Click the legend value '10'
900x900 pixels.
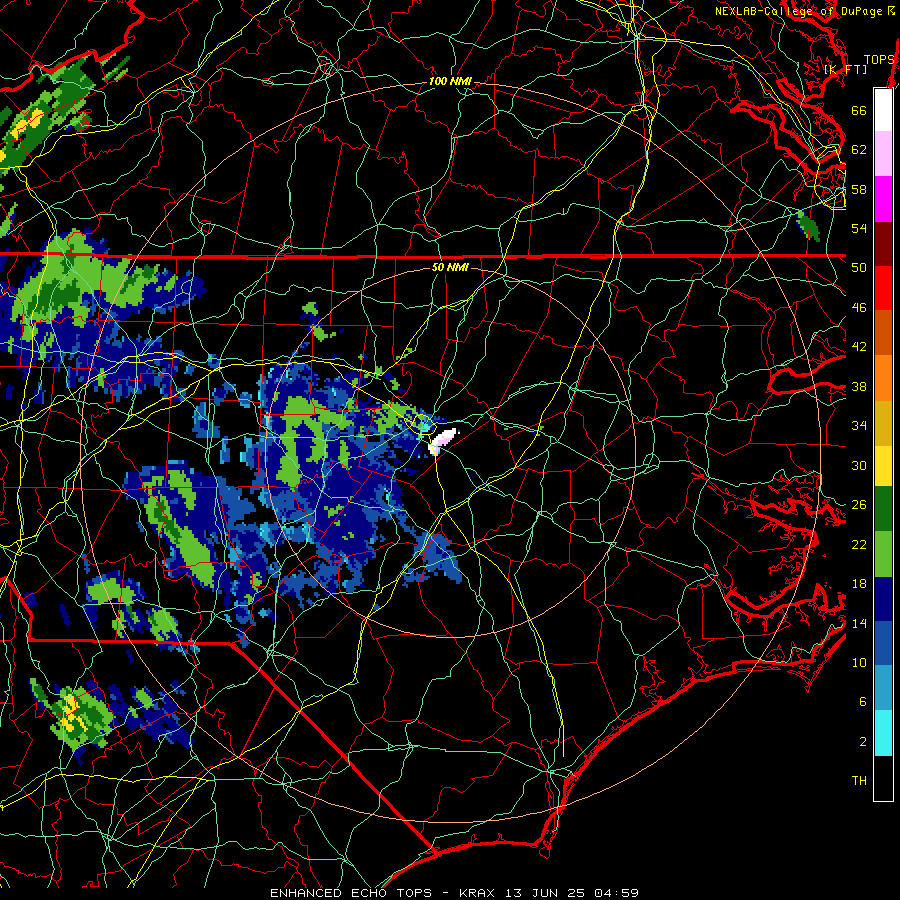[859, 663]
